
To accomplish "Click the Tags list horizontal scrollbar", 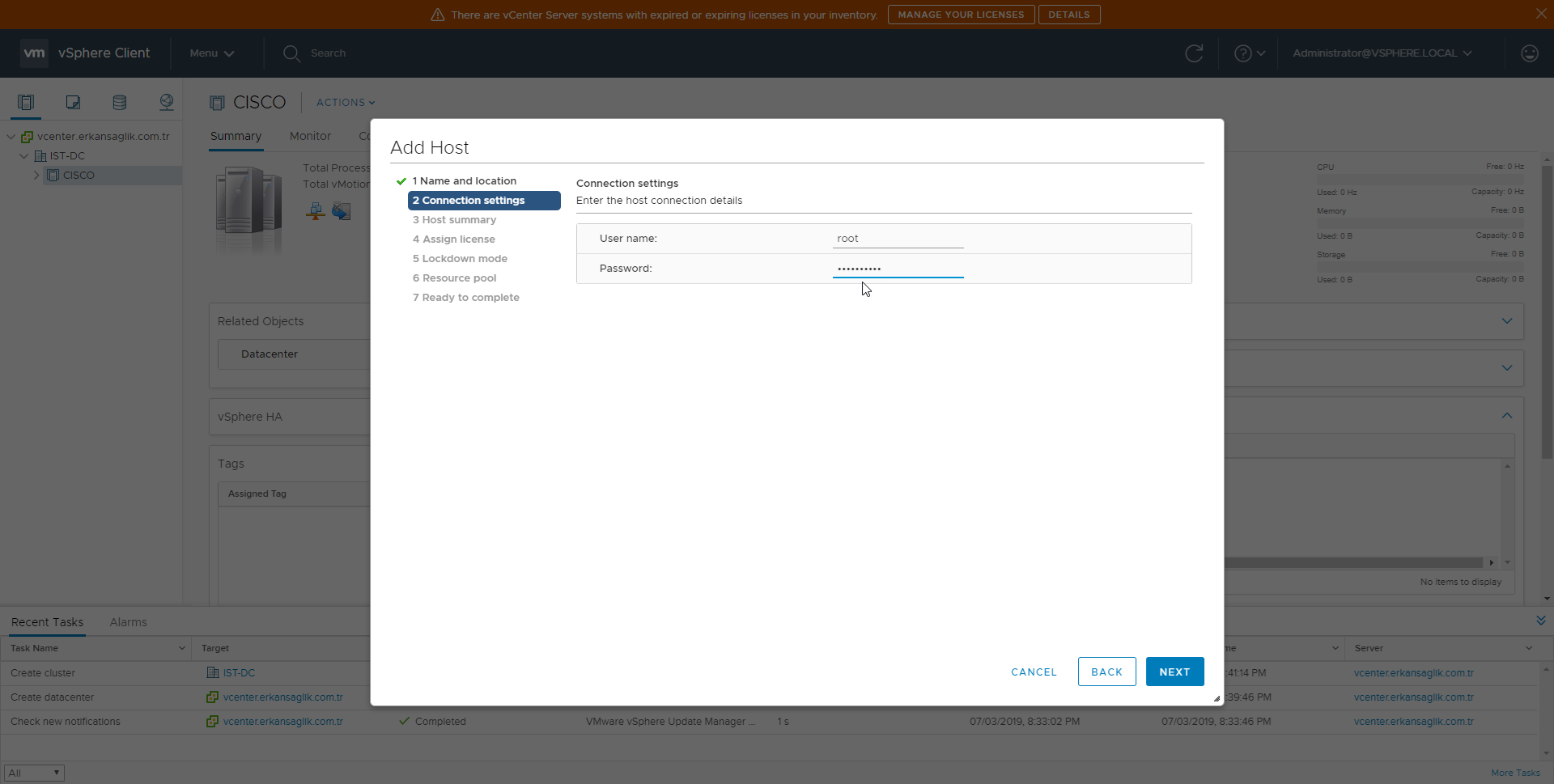I will click(x=1352, y=562).
